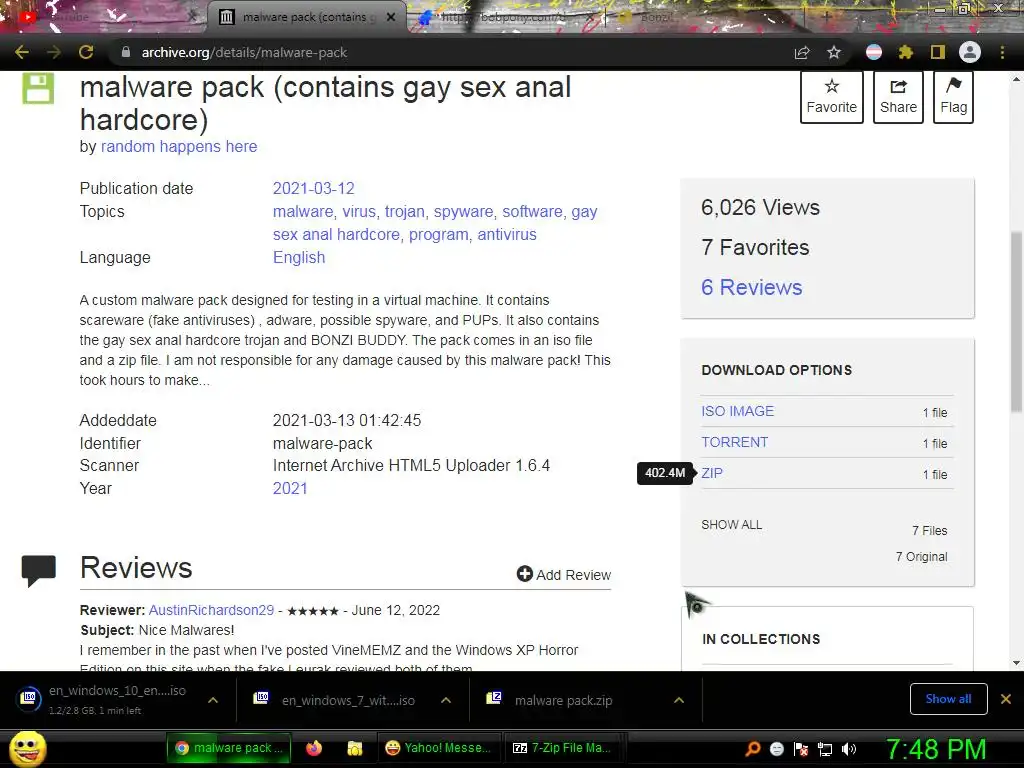Jump to the 6 Reviews link

752,287
